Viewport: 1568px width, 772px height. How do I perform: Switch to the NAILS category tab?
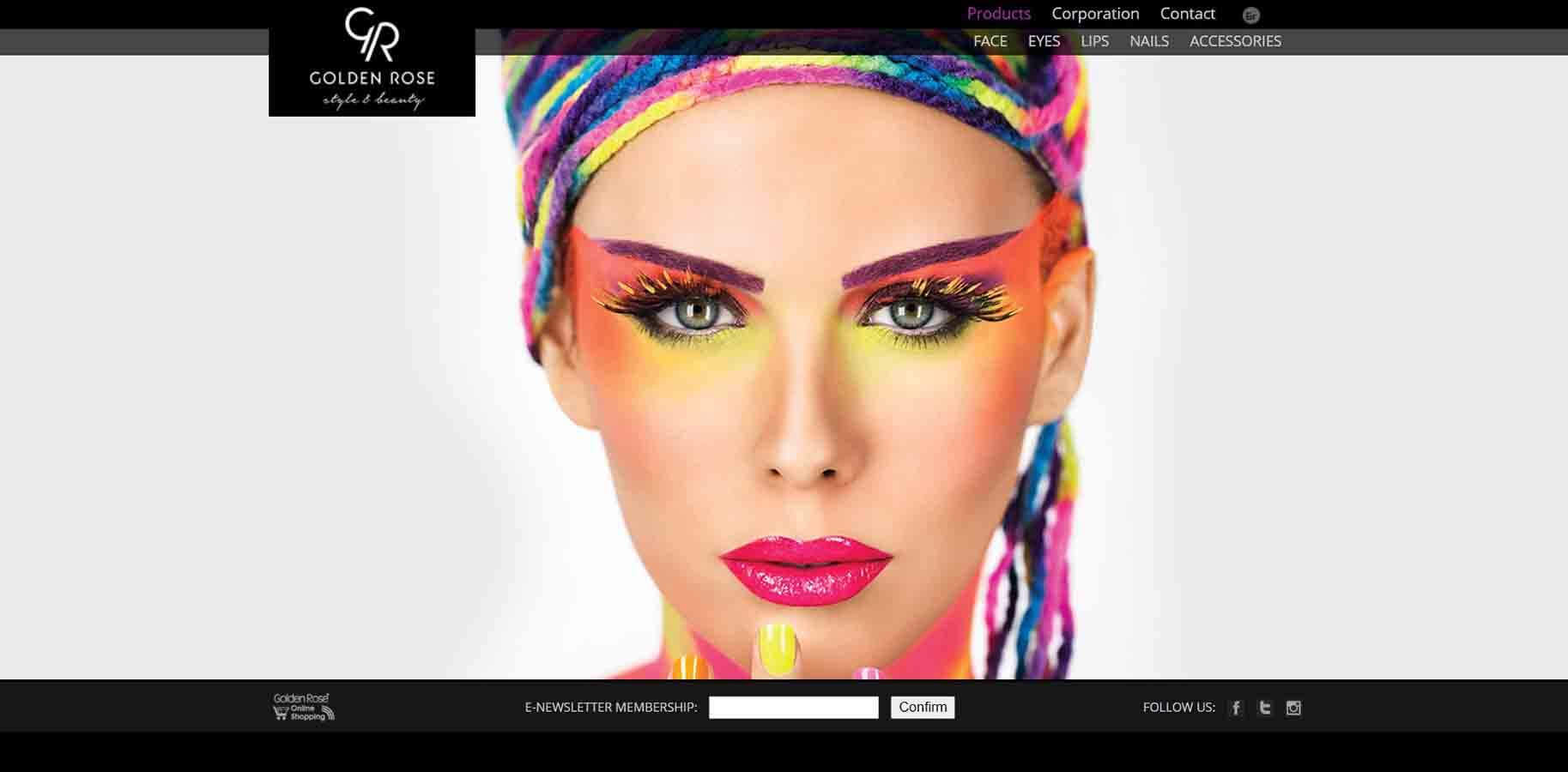pos(1149,40)
